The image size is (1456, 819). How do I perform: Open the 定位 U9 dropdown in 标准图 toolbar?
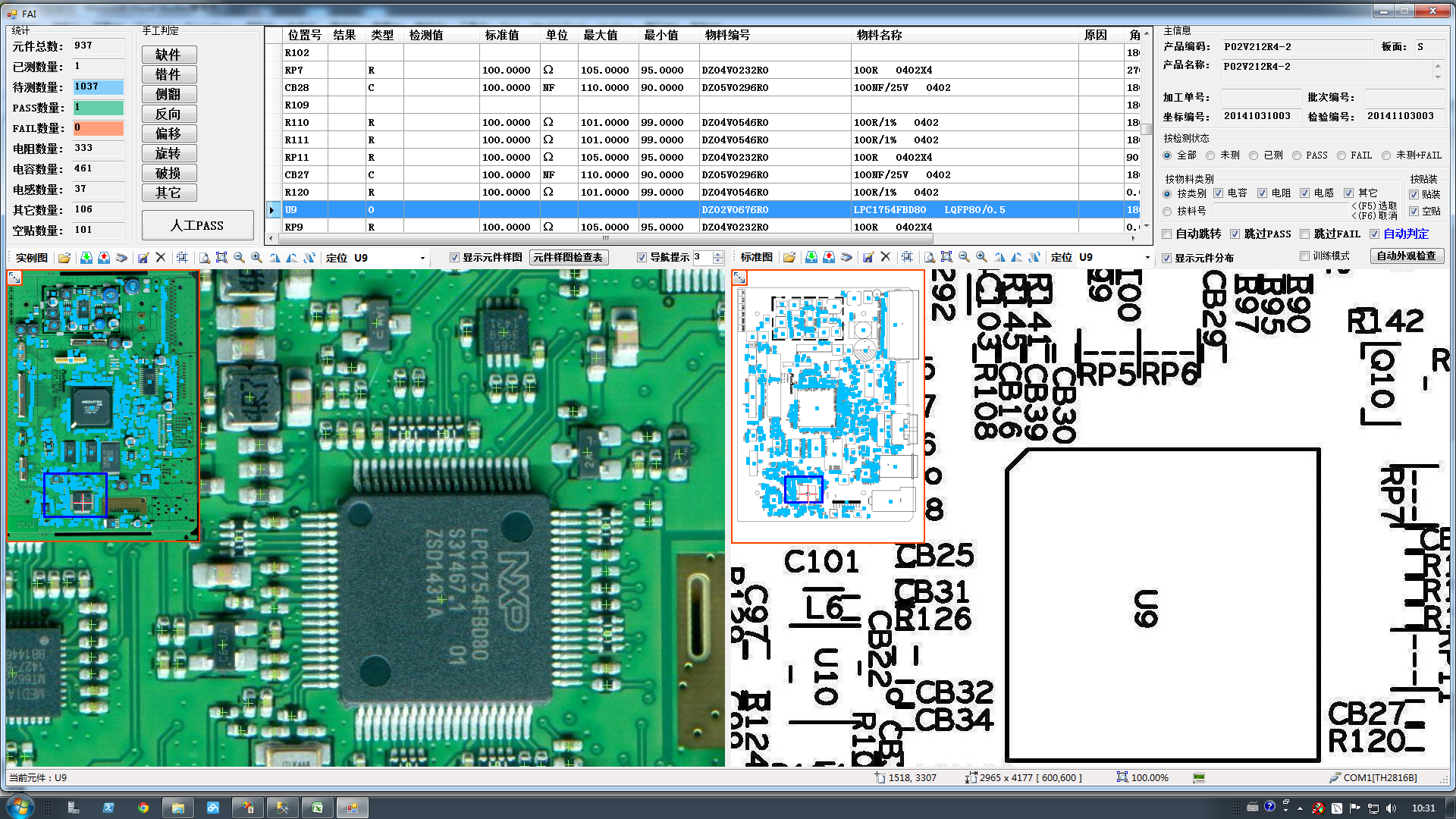(x=1147, y=258)
